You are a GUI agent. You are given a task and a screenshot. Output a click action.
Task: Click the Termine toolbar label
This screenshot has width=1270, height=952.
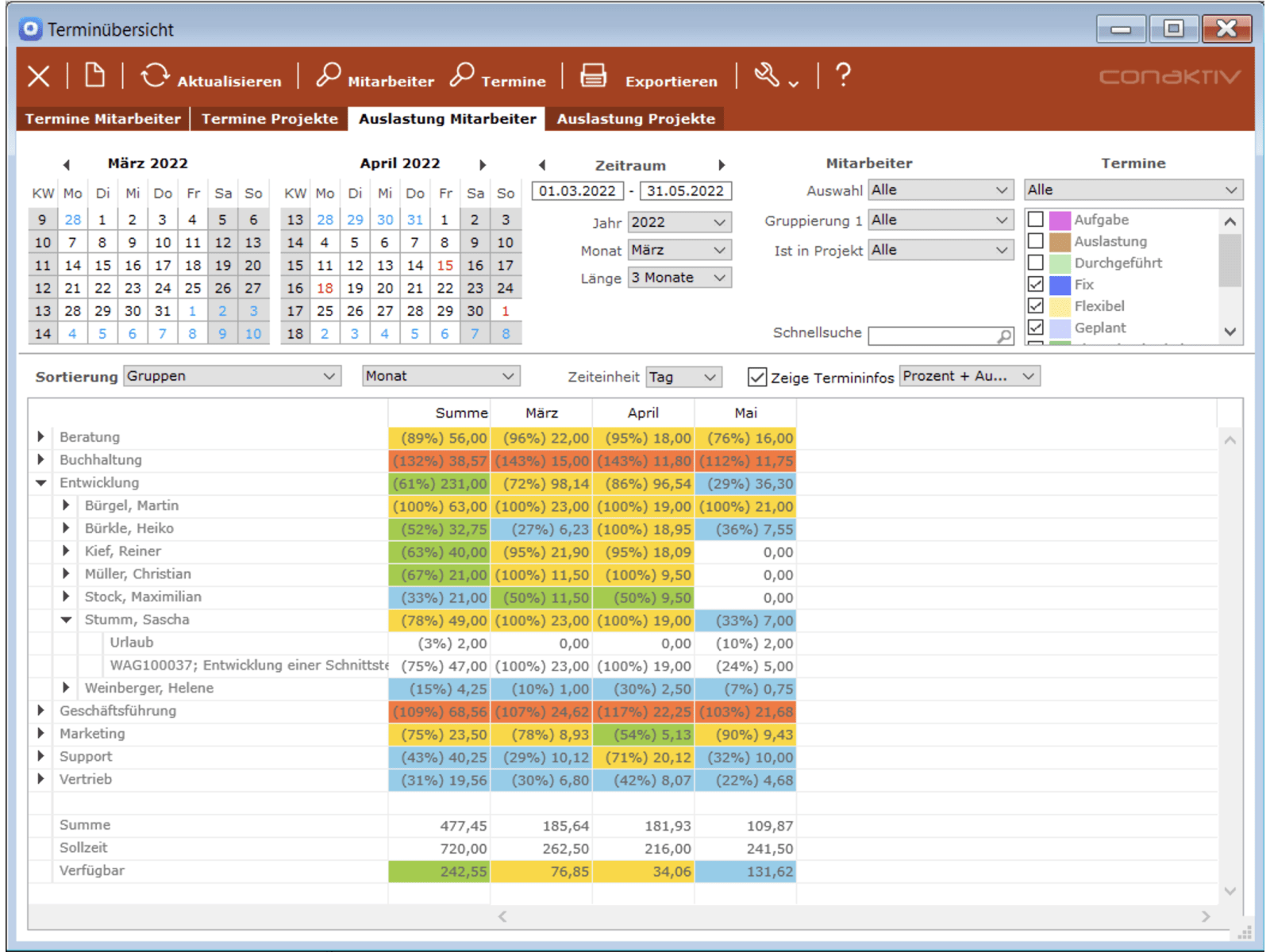coord(514,81)
